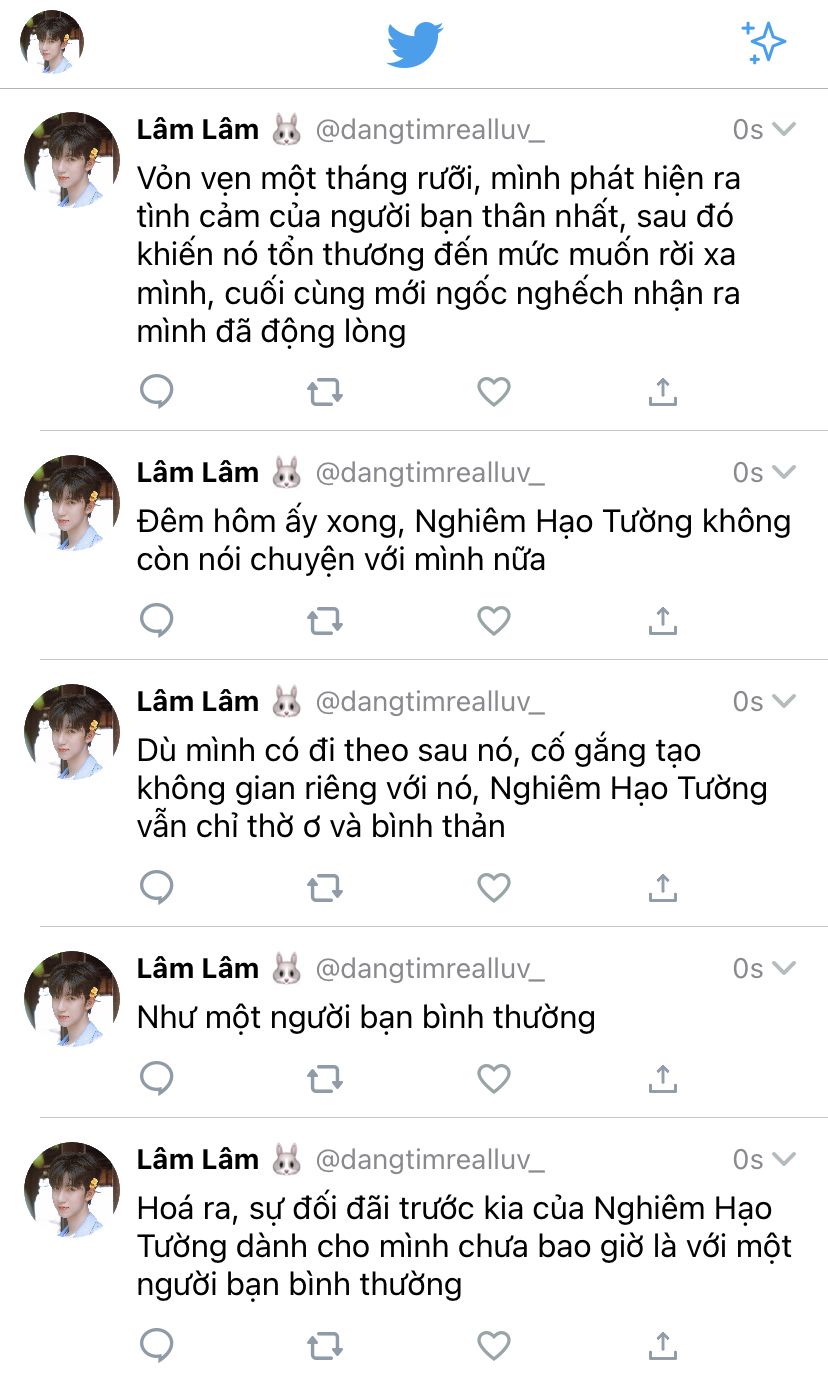Open tweet text "Đêm hôm ấy xong, Nghiêm Hạo Tường"

pos(464,540)
